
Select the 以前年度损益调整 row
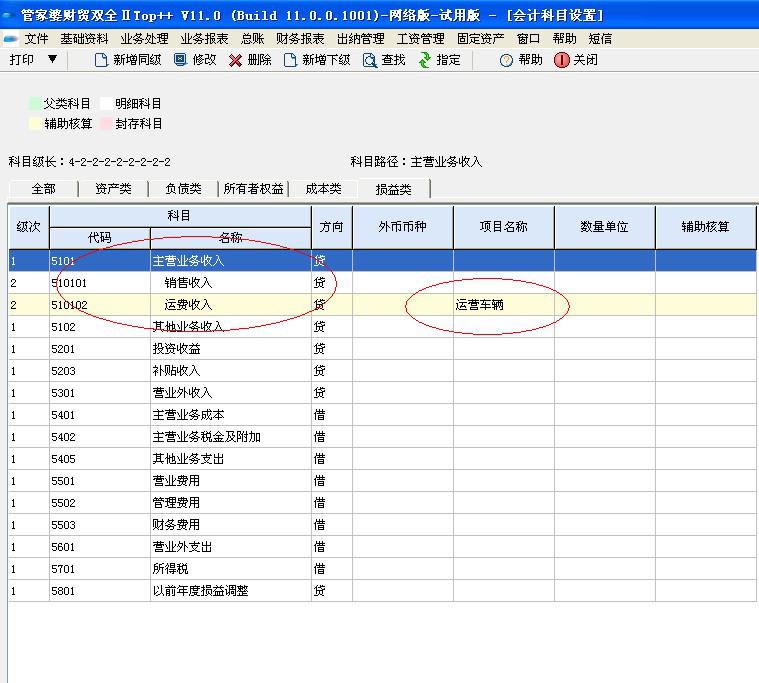[382, 591]
